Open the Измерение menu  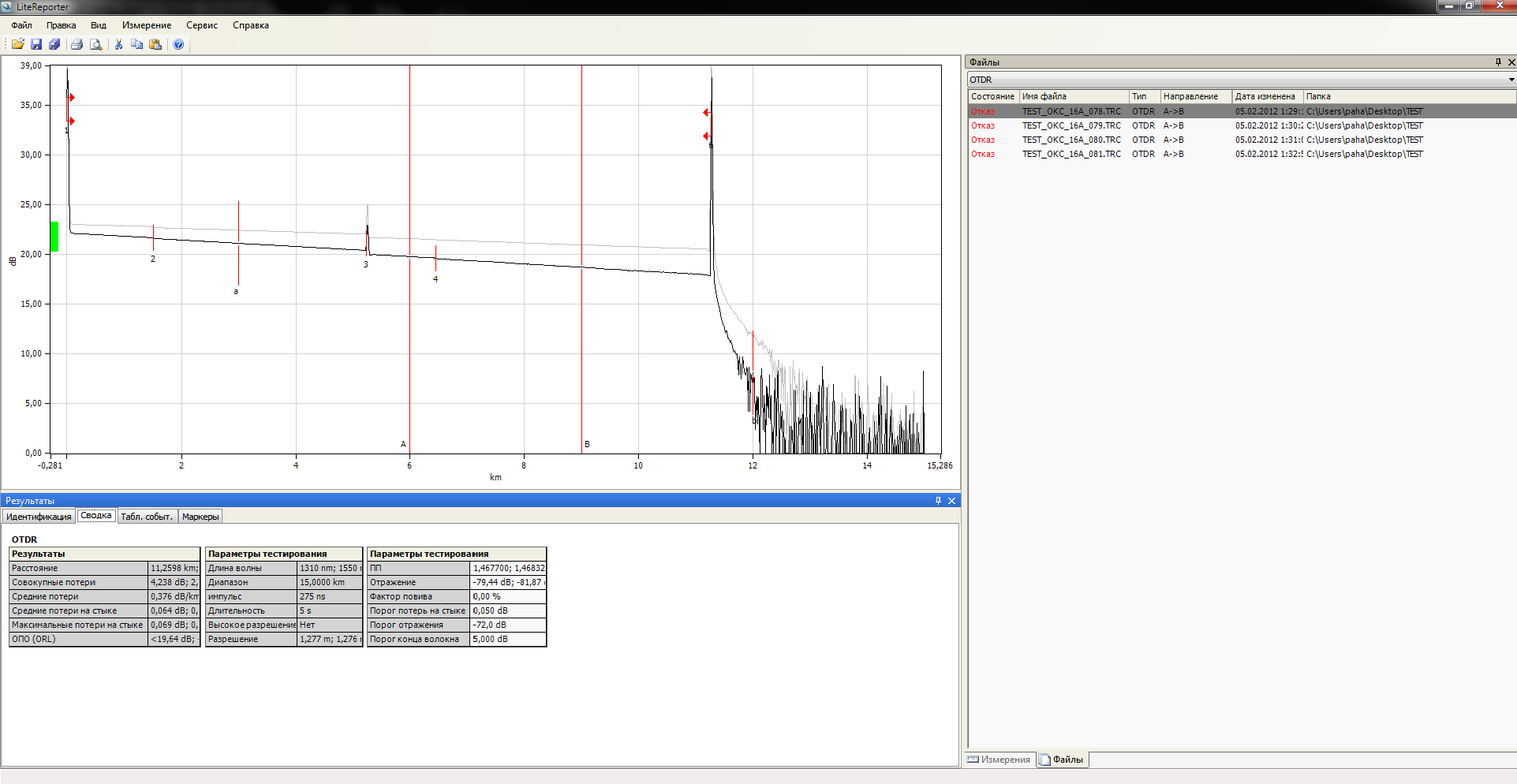coord(146,25)
